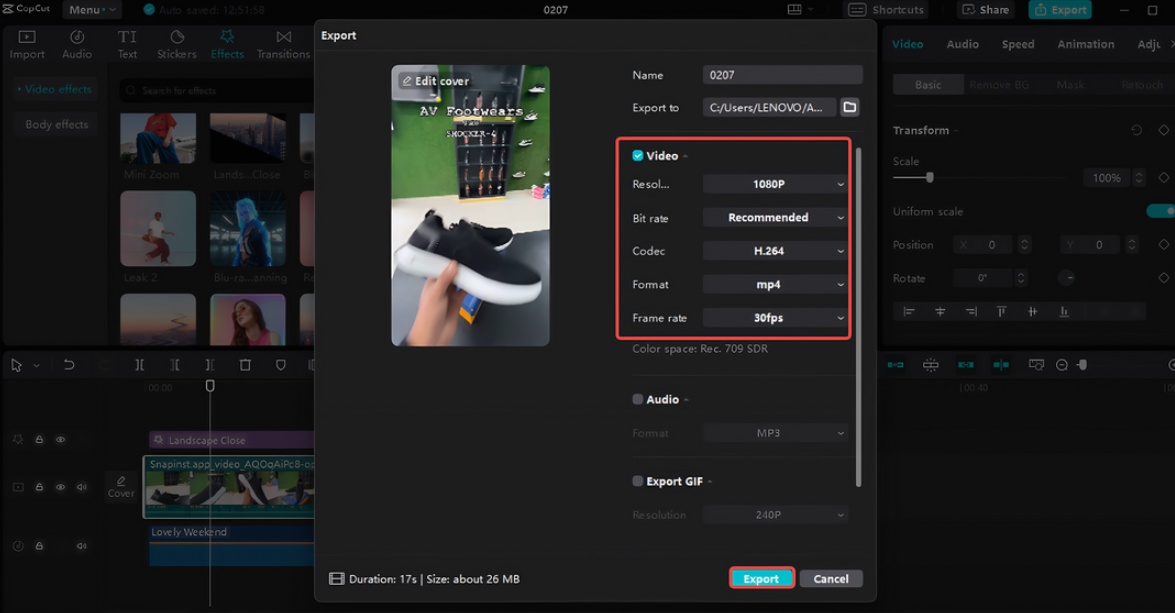
Task: Click the Export button in dialog
Action: click(761, 579)
